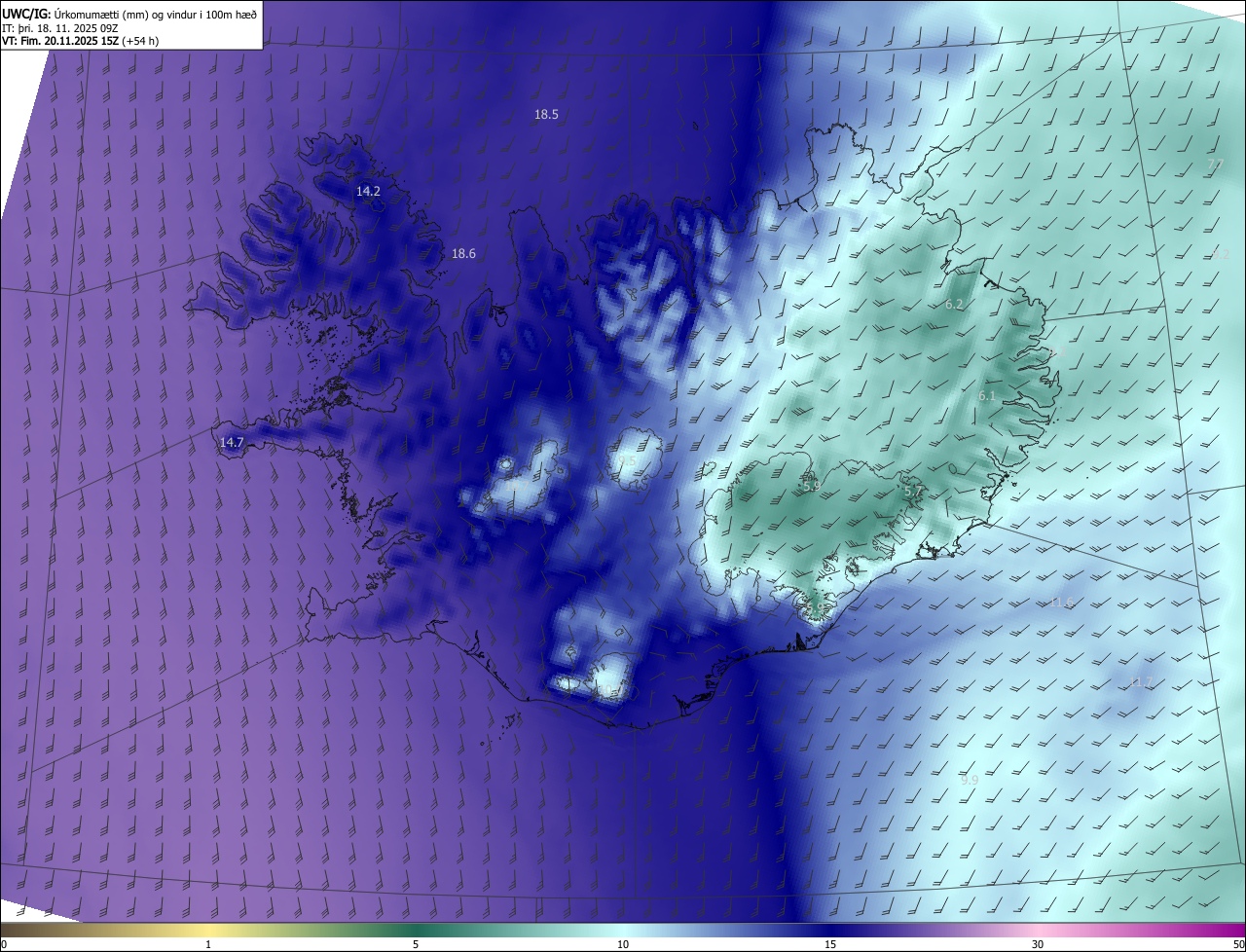This screenshot has height=952, width=1246.
Task: Click the colorbar tick label 1
Action: pyautogui.click(x=208, y=944)
